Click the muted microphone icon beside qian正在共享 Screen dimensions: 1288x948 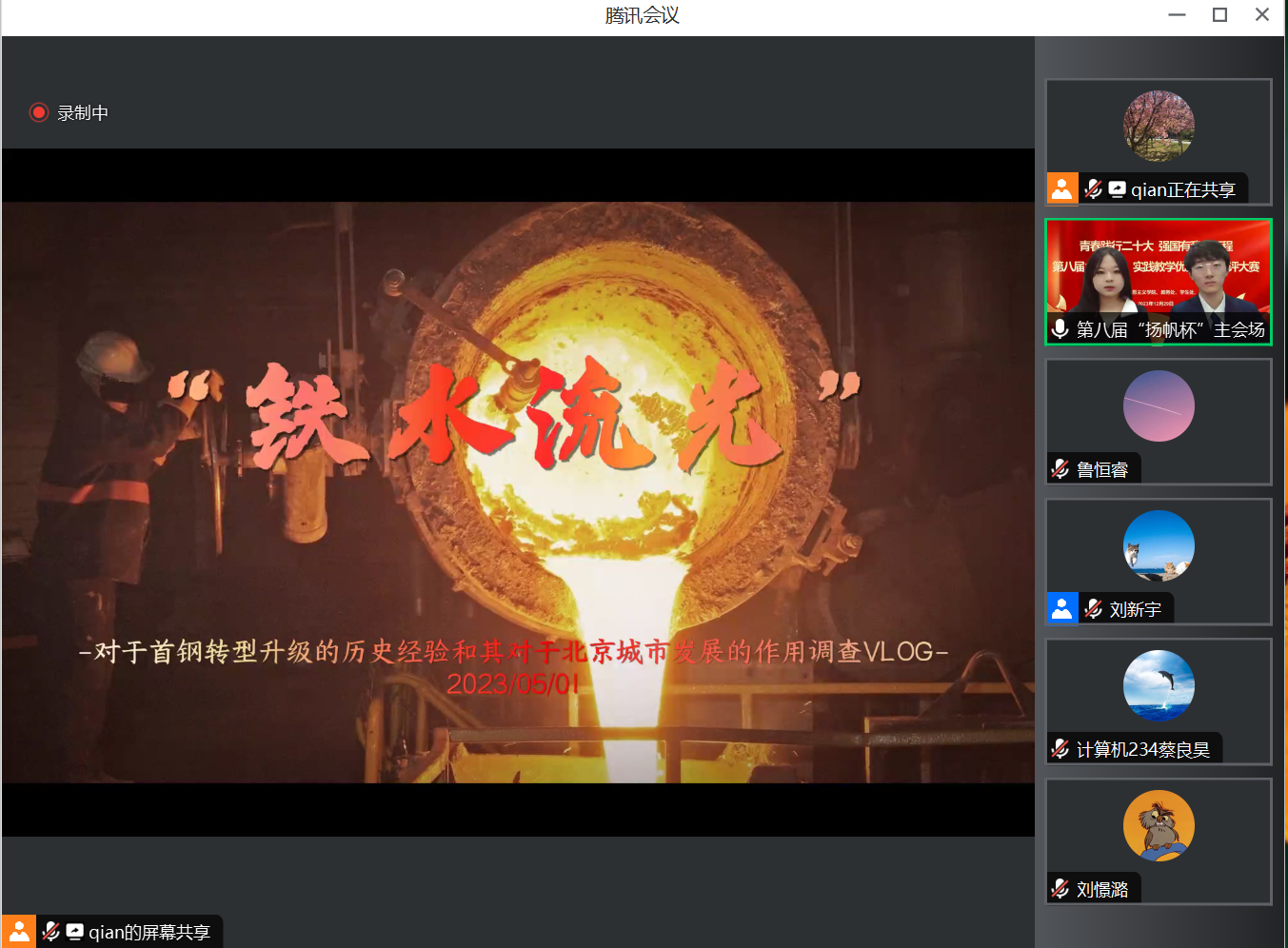coord(1093,189)
